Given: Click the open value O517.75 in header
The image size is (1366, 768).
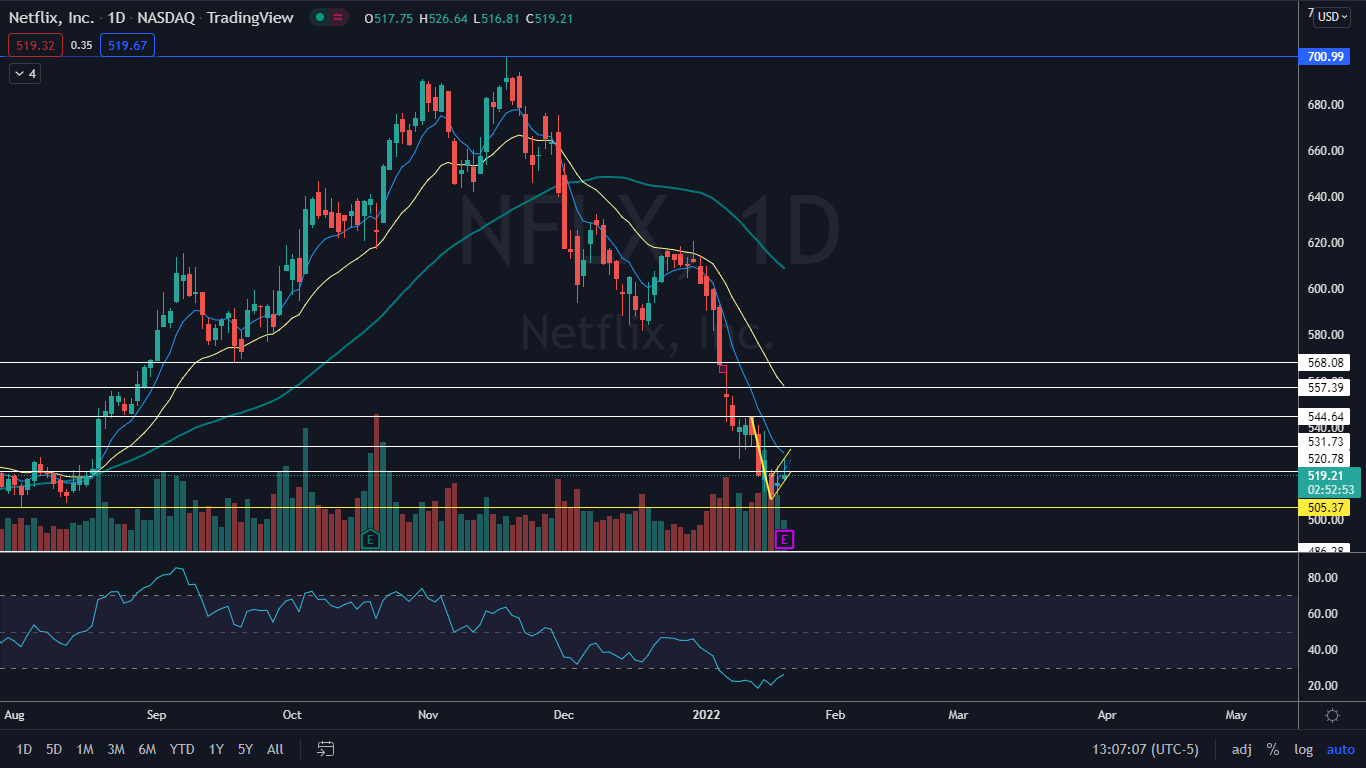Looking at the screenshot, I should click(x=390, y=18).
